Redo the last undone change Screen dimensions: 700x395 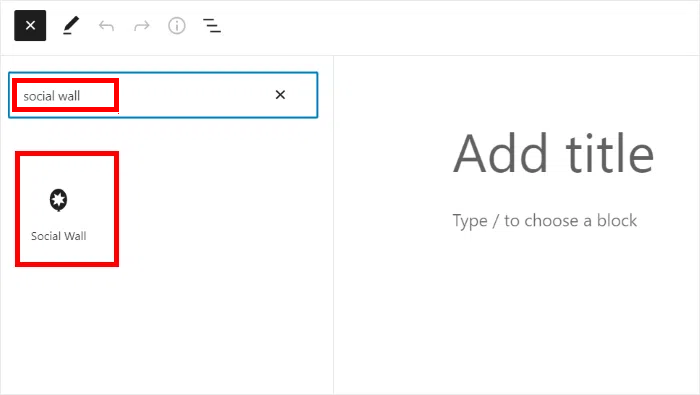(142, 26)
